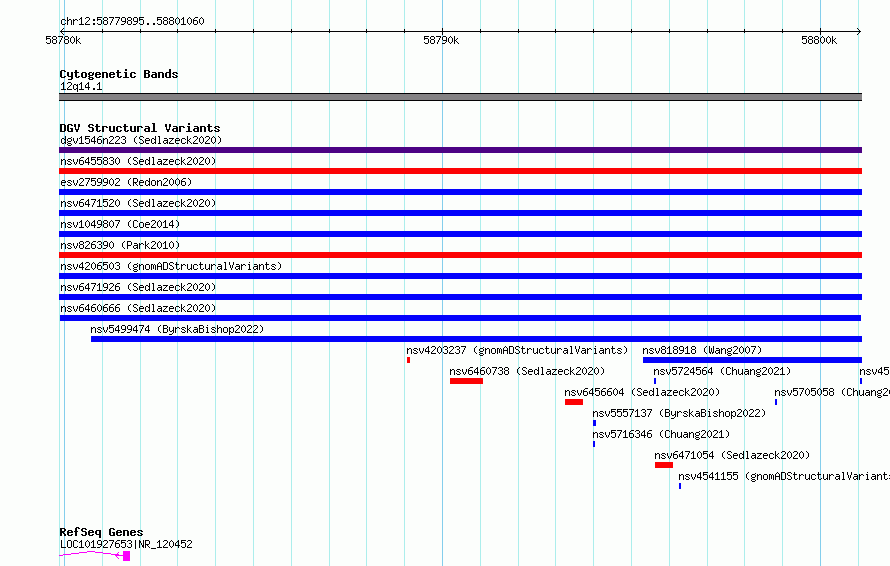Click the 58780k ruler tick label
The image size is (890, 566).
tap(63, 40)
